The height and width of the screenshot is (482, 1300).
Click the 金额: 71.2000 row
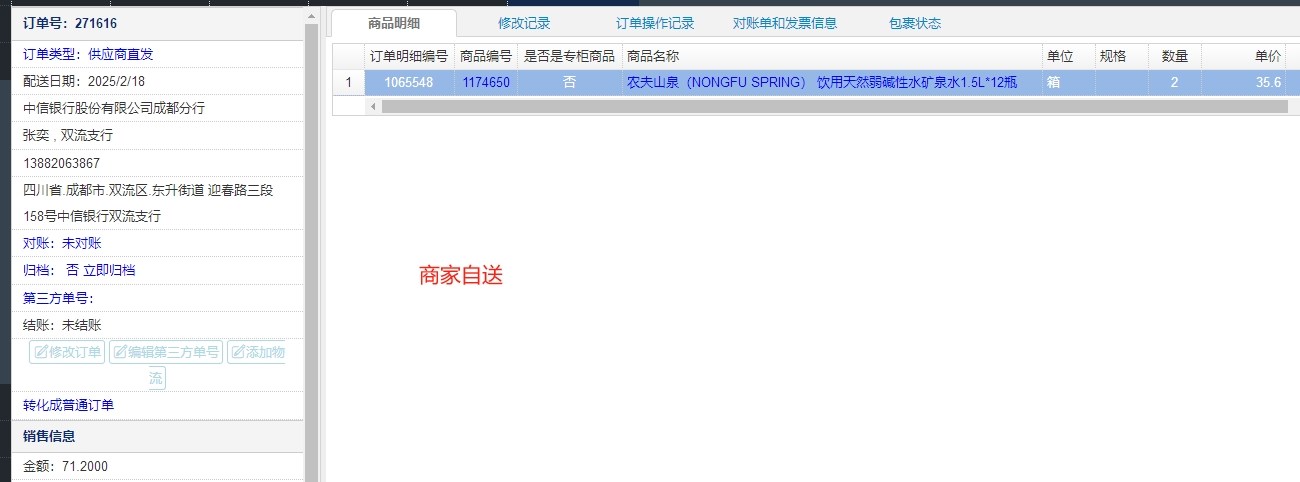[157, 466]
